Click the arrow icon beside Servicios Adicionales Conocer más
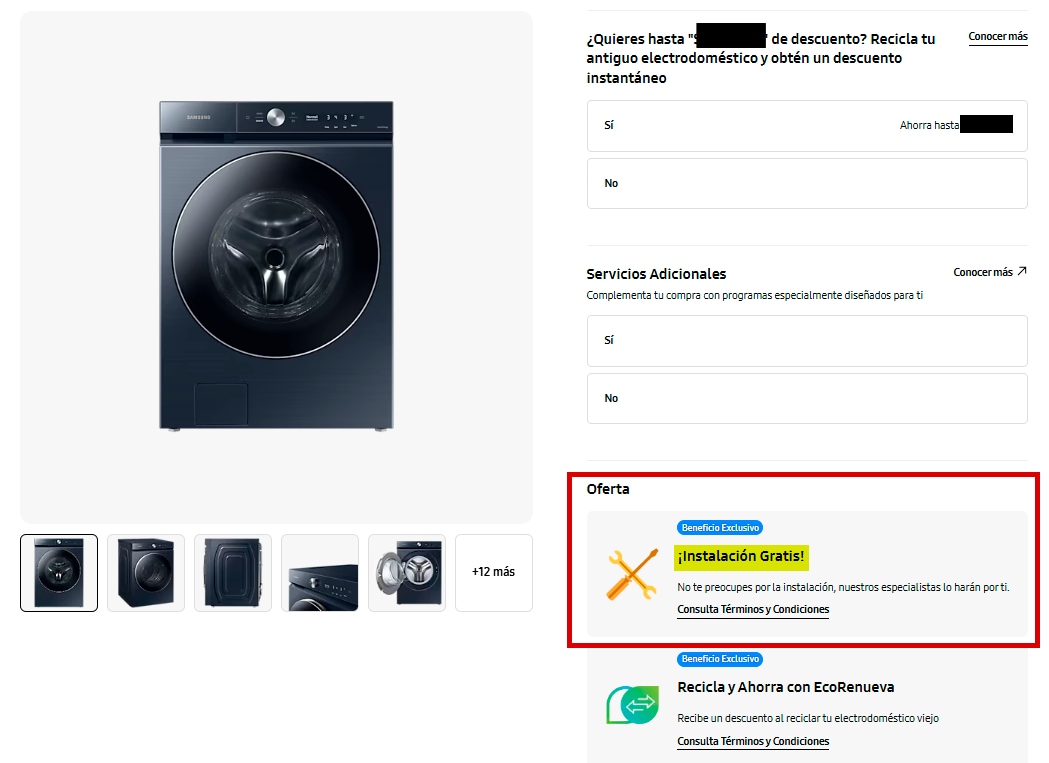Image resolution: width=1049 pixels, height=763 pixels. 1022,271
